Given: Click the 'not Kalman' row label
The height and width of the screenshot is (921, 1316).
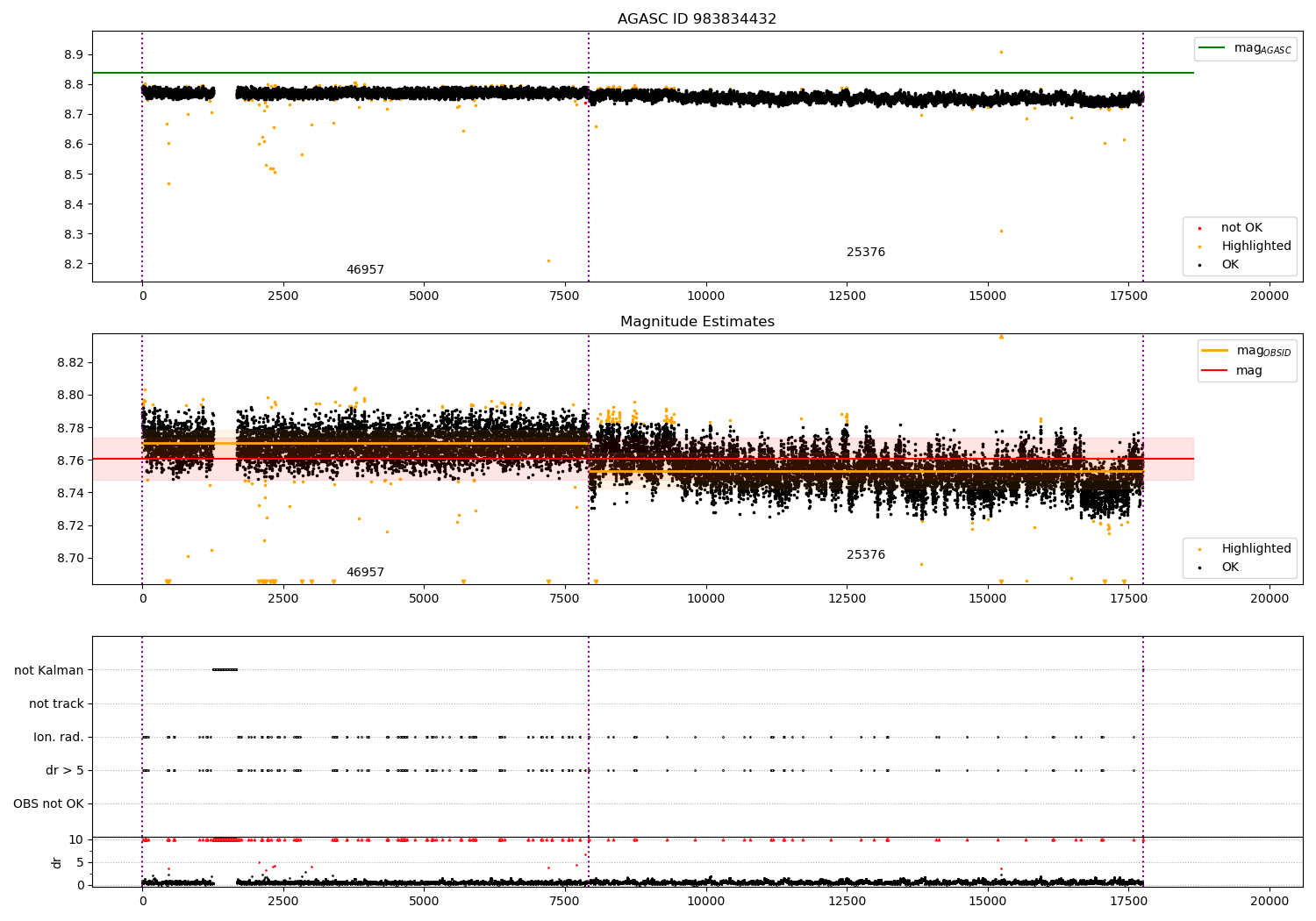Looking at the screenshot, I should 49,670.
